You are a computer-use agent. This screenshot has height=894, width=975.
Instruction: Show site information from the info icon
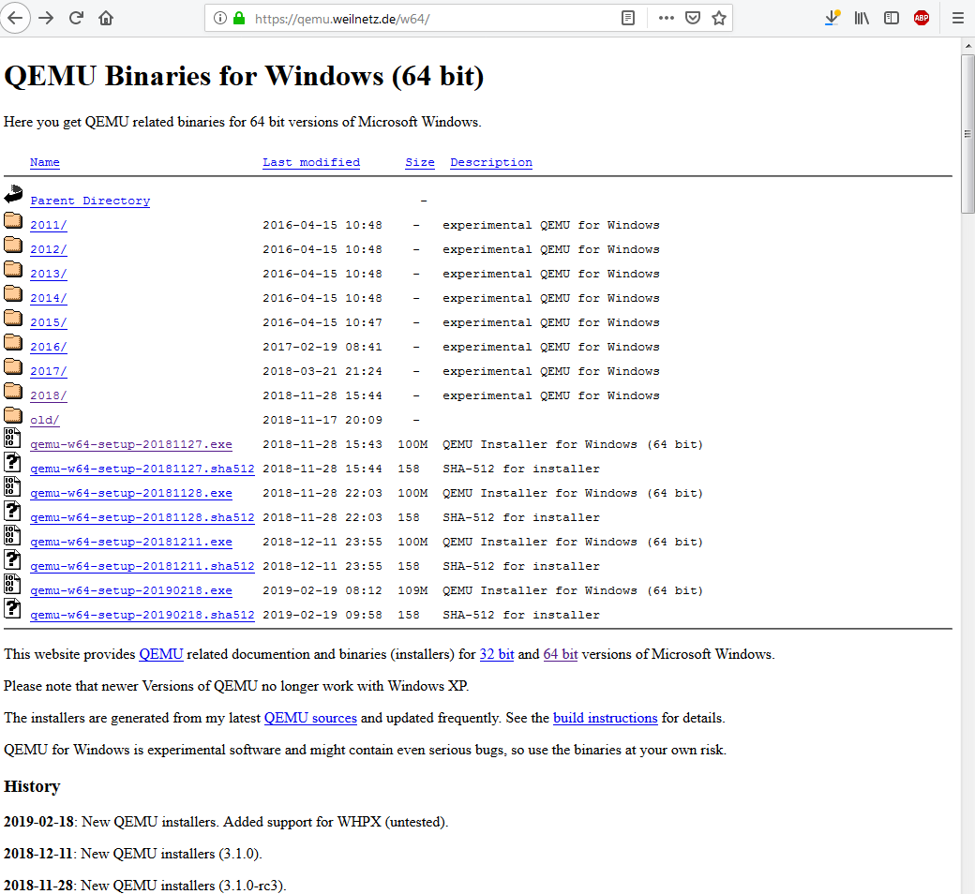tap(219, 18)
